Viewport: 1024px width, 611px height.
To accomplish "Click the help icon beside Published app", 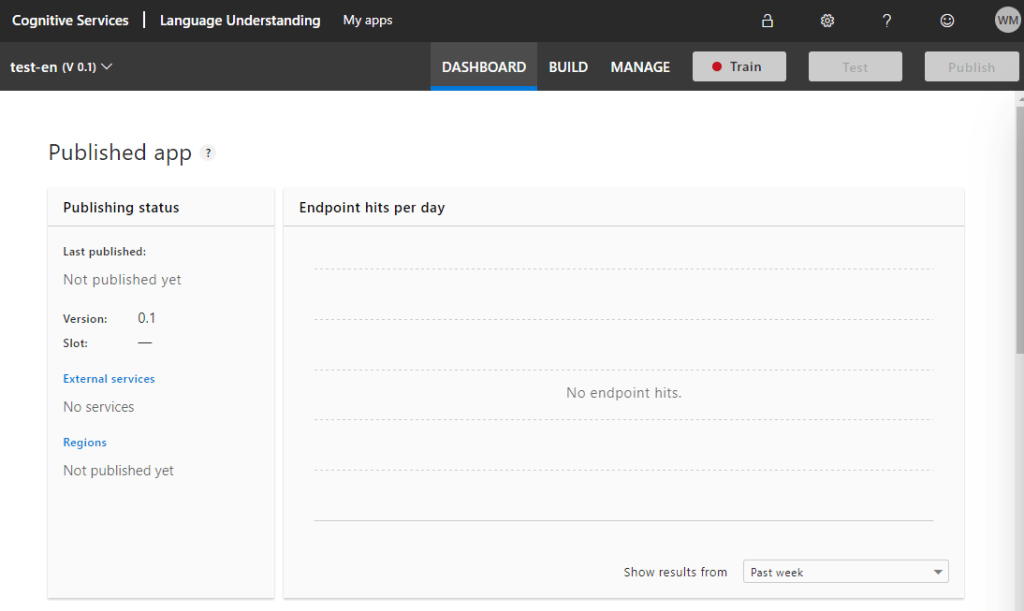I will point(208,153).
